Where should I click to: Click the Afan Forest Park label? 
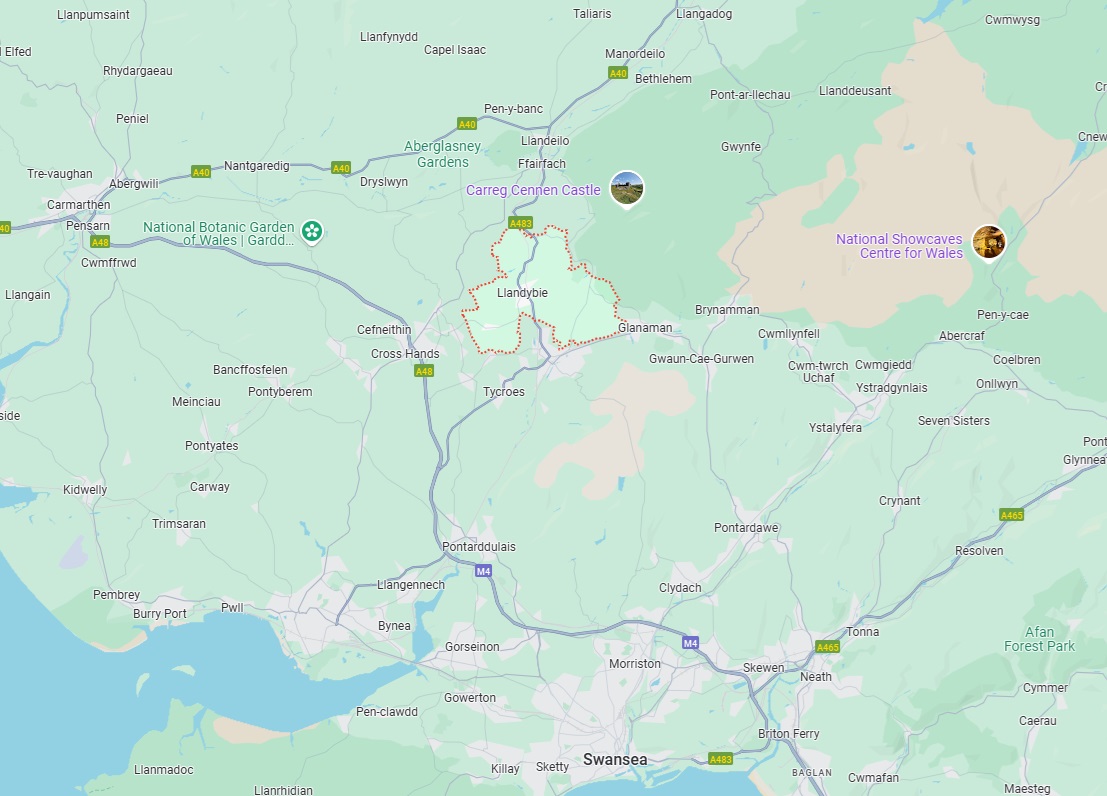(1039, 639)
